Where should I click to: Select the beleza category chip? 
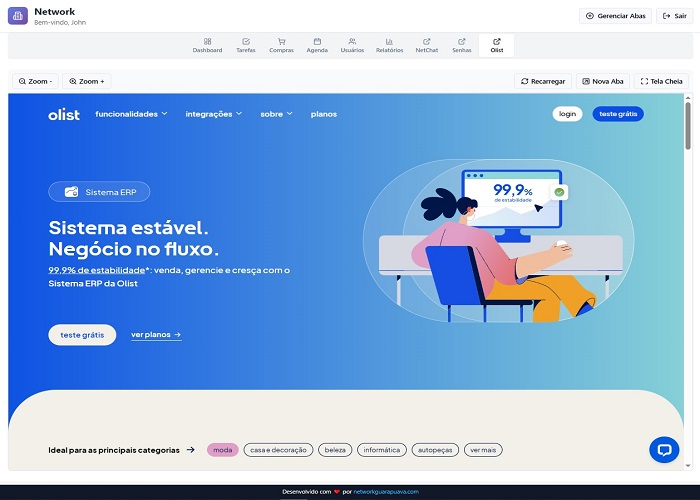tap(335, 450)
